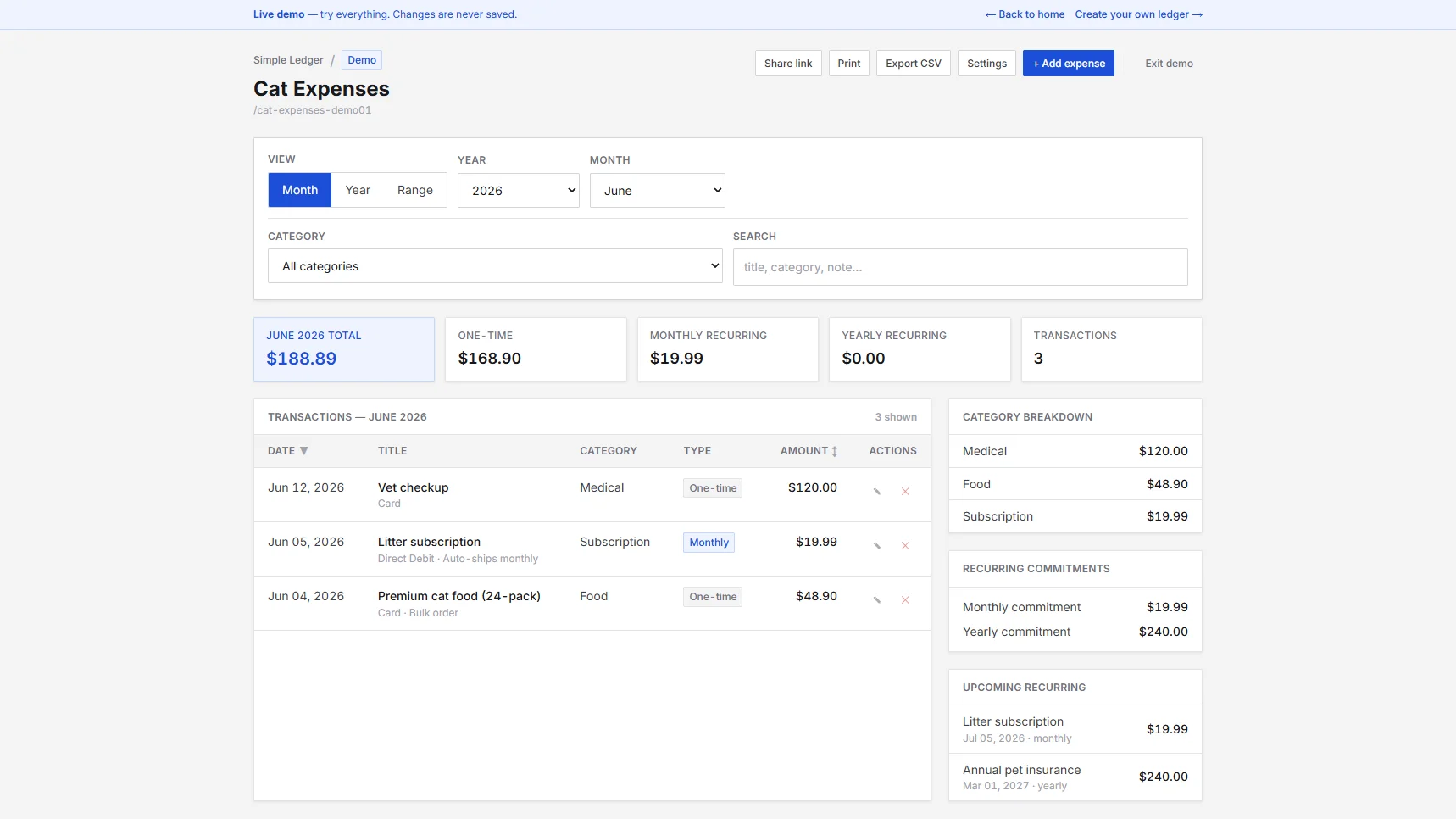Click the Yearly commitment row
The height and width of the screenshot is (819, 1456).
point(1075,632)
